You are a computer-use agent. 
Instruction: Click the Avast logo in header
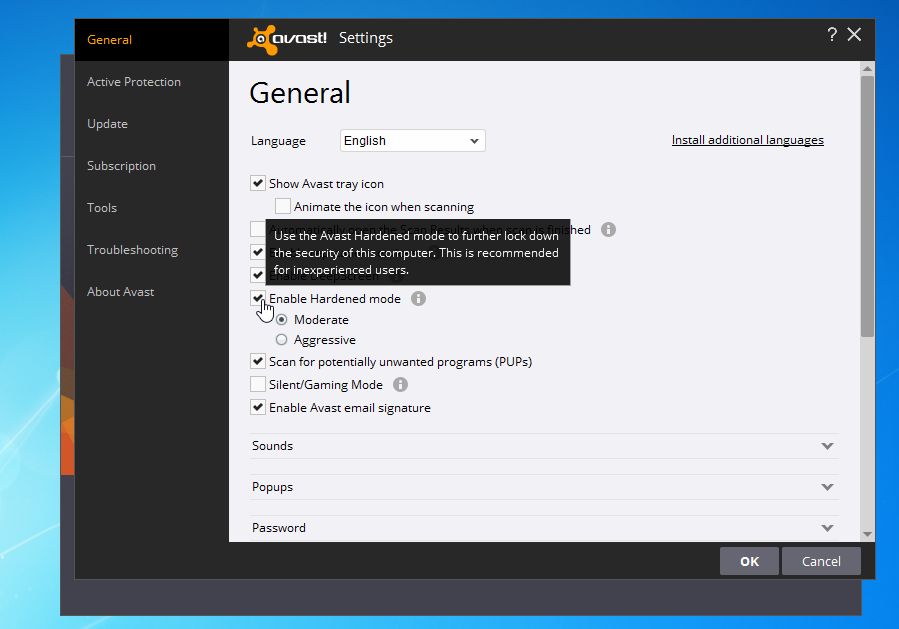[287, 40]
